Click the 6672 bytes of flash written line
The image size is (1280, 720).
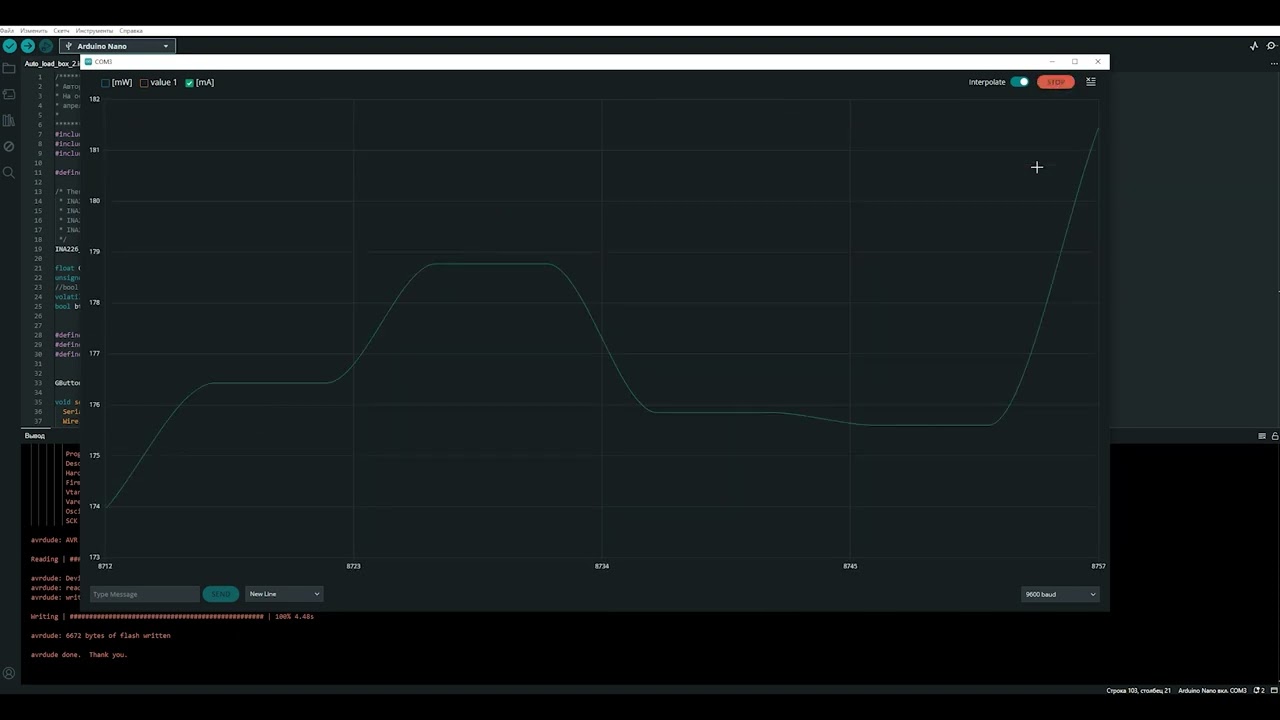pyautogui.click(x=101, y=636)
